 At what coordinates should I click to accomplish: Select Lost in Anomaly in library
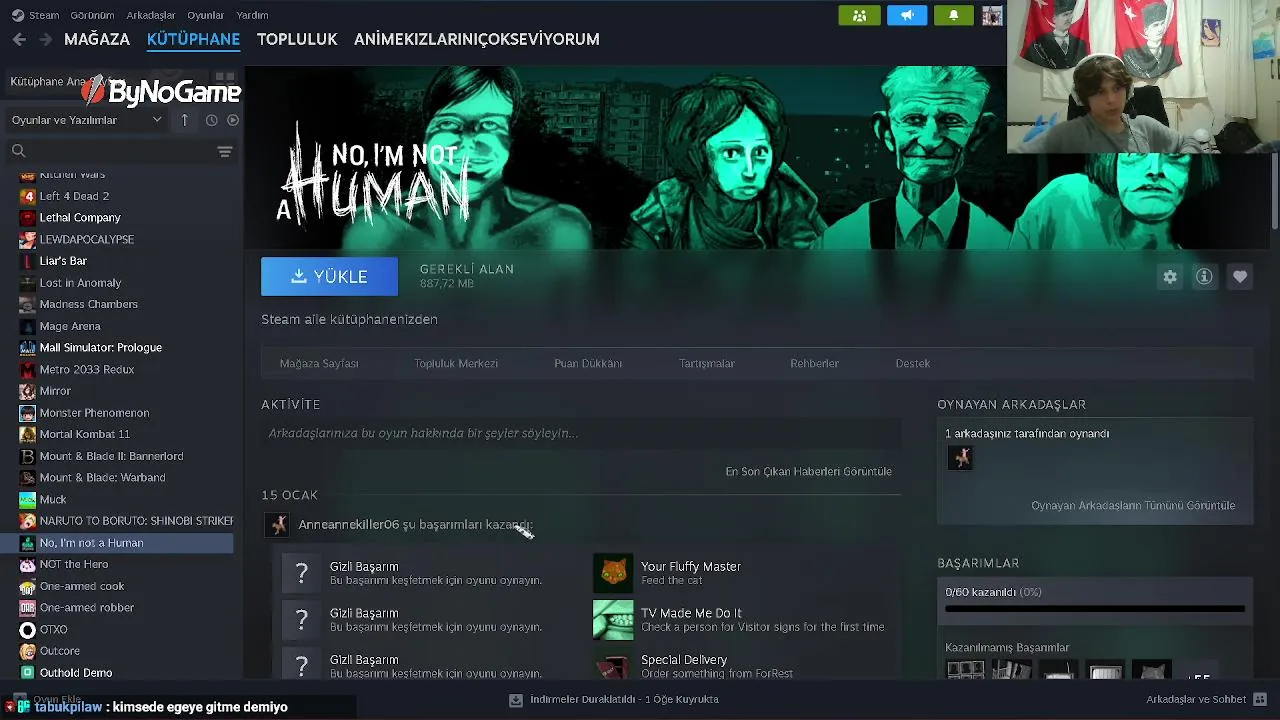tap(80, 283)
